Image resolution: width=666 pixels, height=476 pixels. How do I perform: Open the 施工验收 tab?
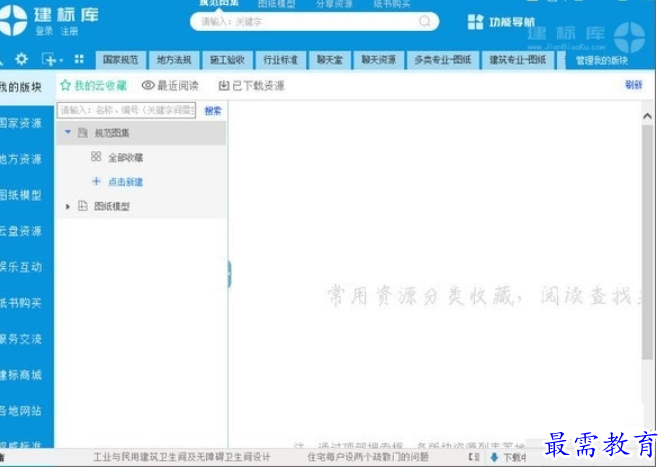click(x=227, y=60)
